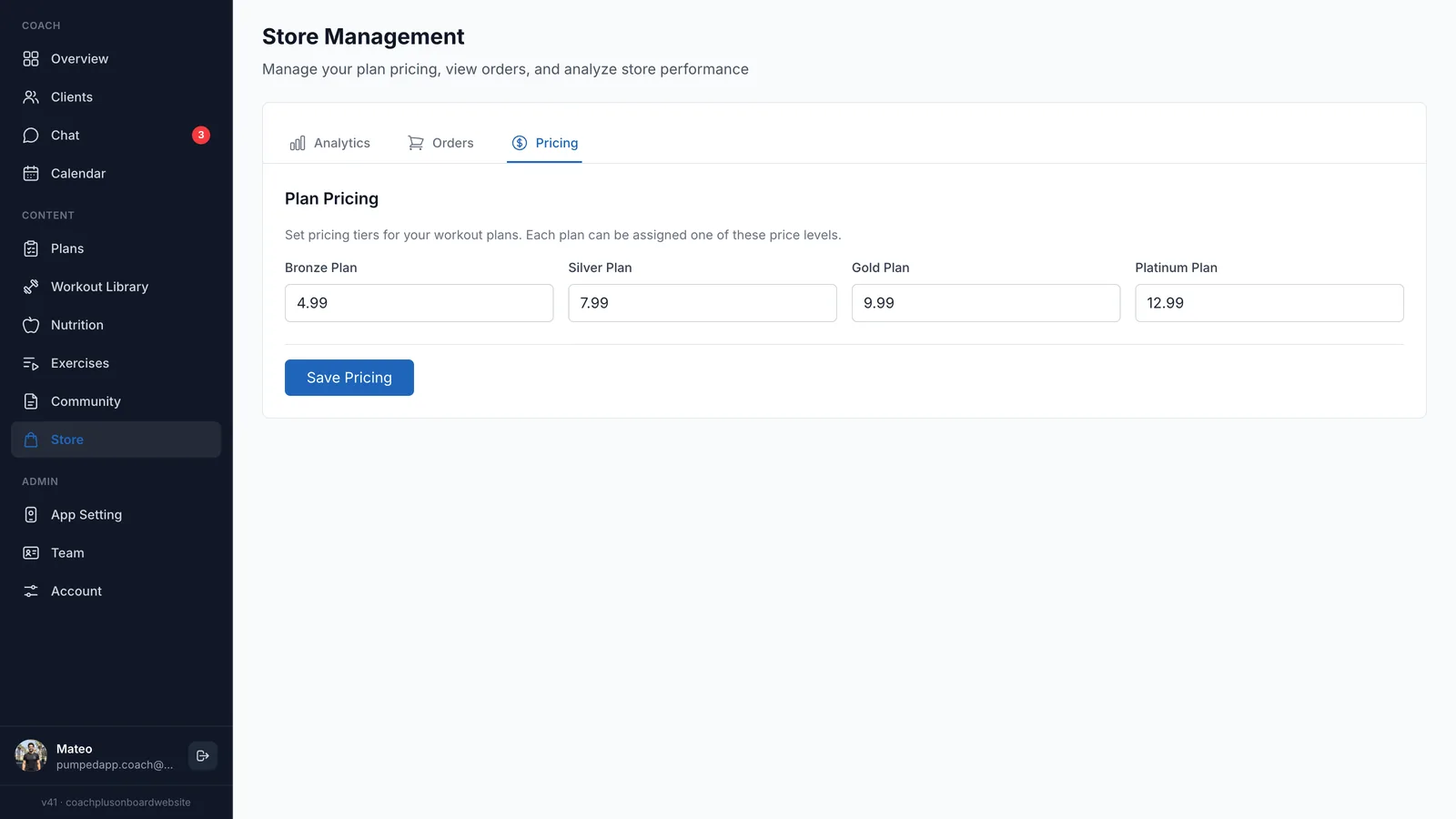Open Clients from the sidebar
The height and width of the screenshot is (819, 1456).
tap(116, 97)
